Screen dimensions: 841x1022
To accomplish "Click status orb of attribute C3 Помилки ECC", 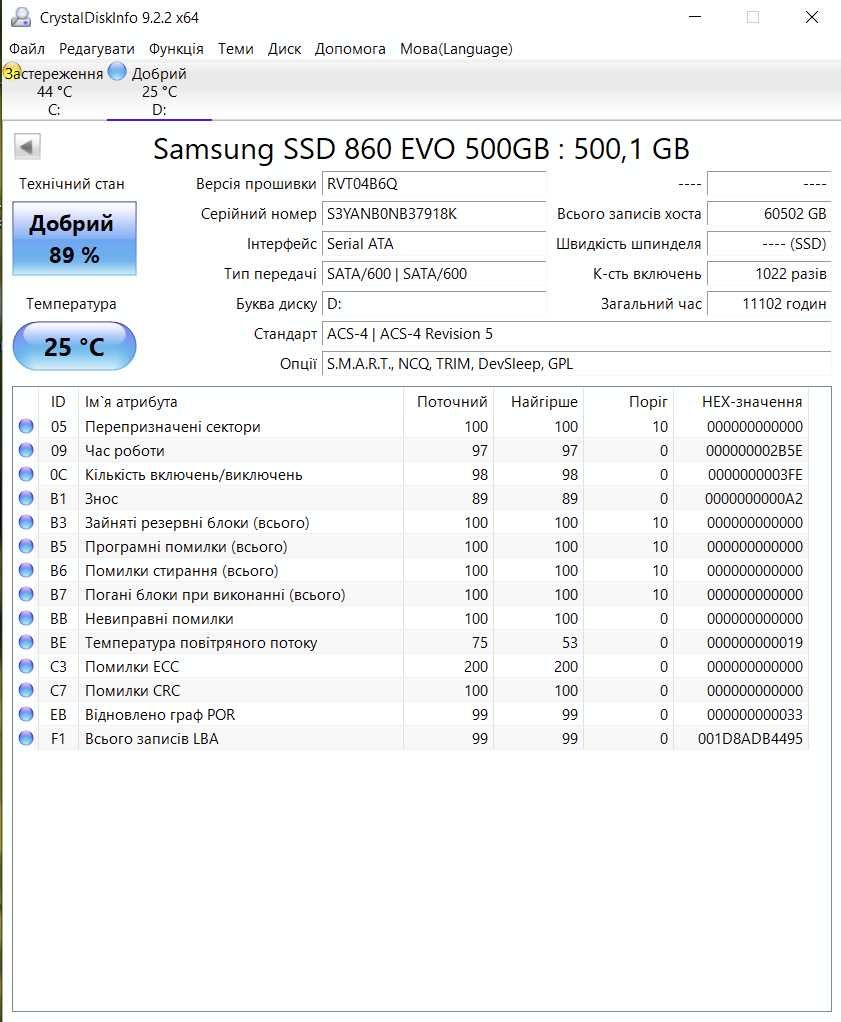I will point(26,666).
